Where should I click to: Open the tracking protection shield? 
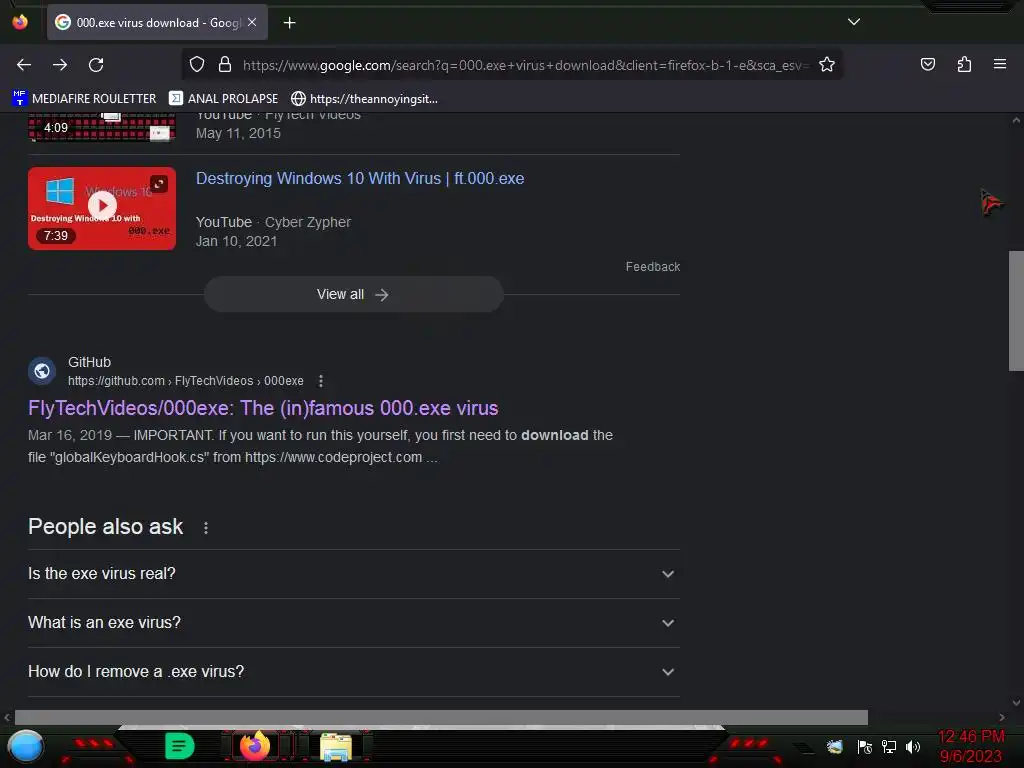pos(197,65)
